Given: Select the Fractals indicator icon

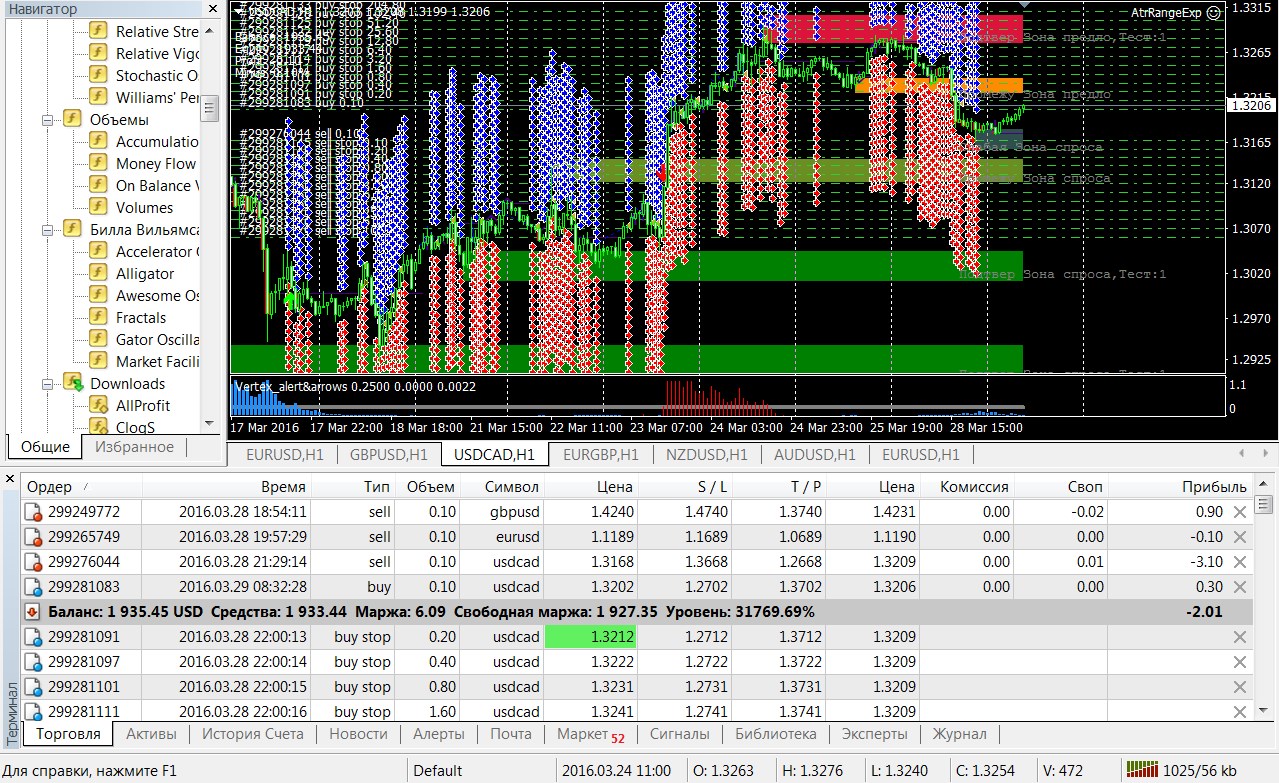Looking at the screenshot, I should click(98, 317).
